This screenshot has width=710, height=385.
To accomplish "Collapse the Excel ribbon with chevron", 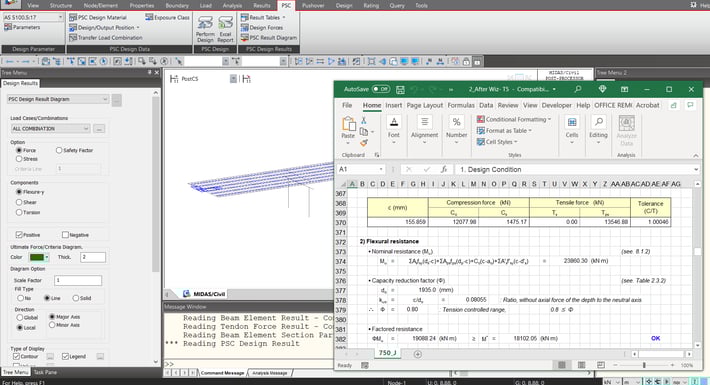I will [696, 155].
